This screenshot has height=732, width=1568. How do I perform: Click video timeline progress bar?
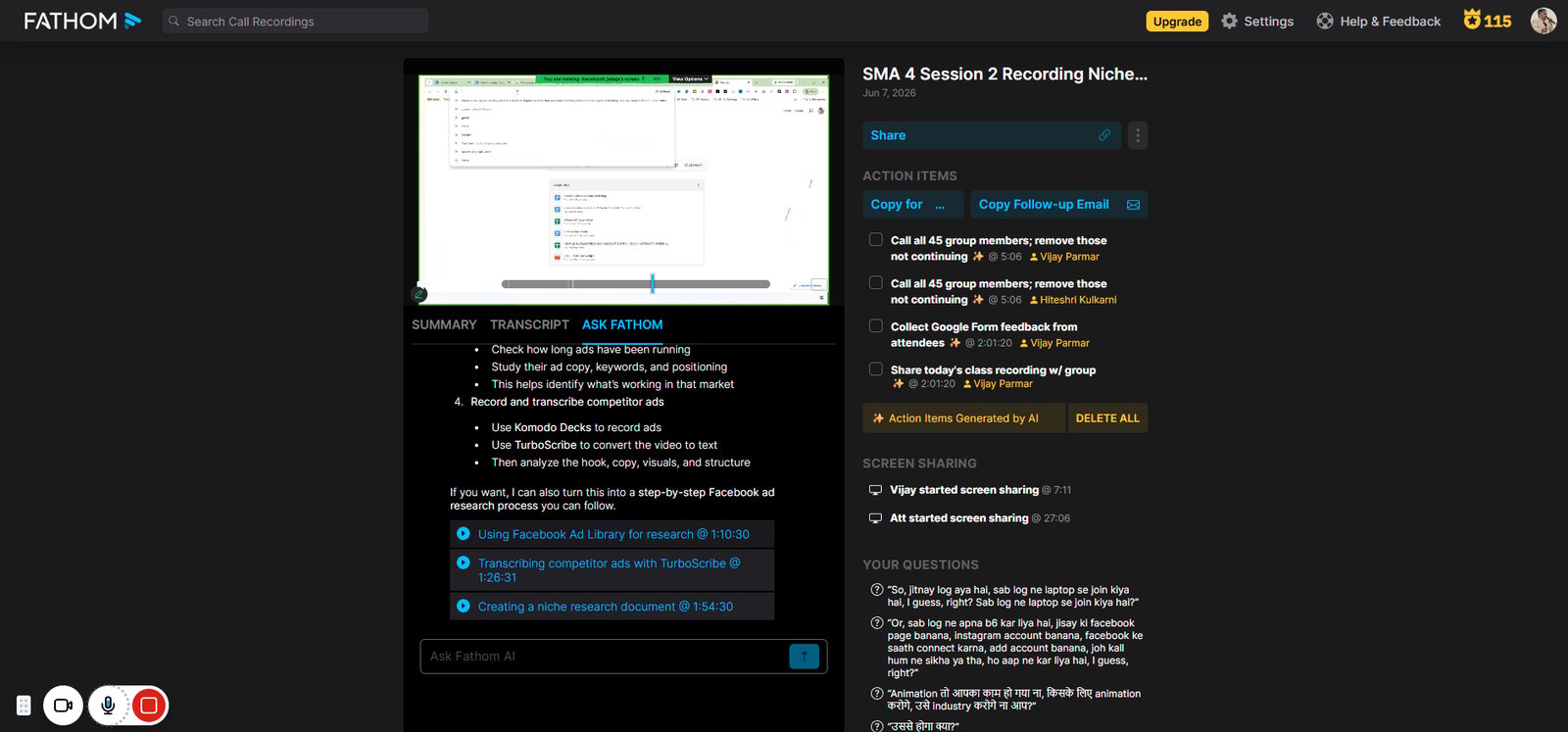635,284
